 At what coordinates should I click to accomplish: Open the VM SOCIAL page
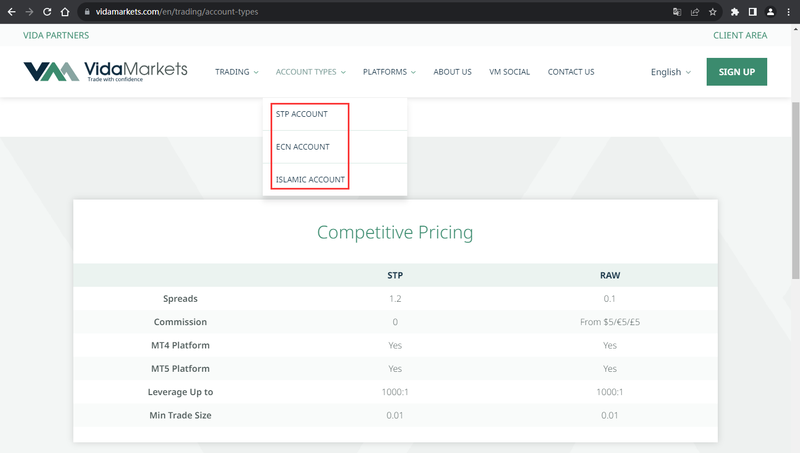[509, 72]
